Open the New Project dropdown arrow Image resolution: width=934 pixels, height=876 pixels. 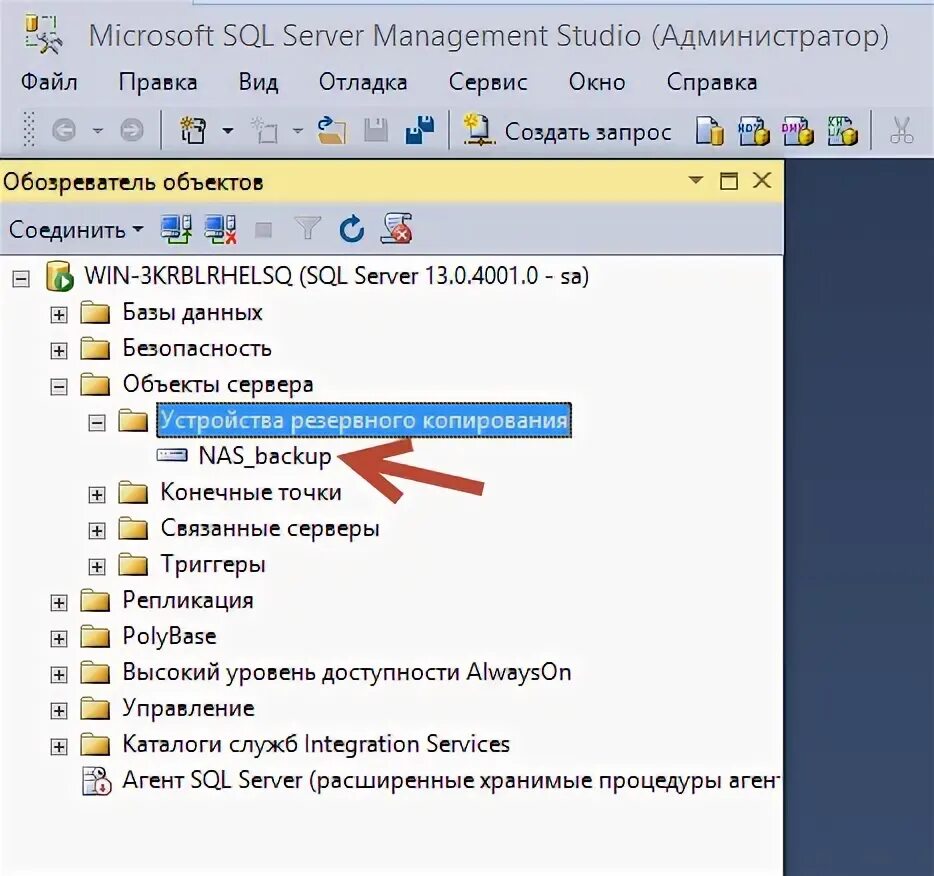[x=228, y=130]
